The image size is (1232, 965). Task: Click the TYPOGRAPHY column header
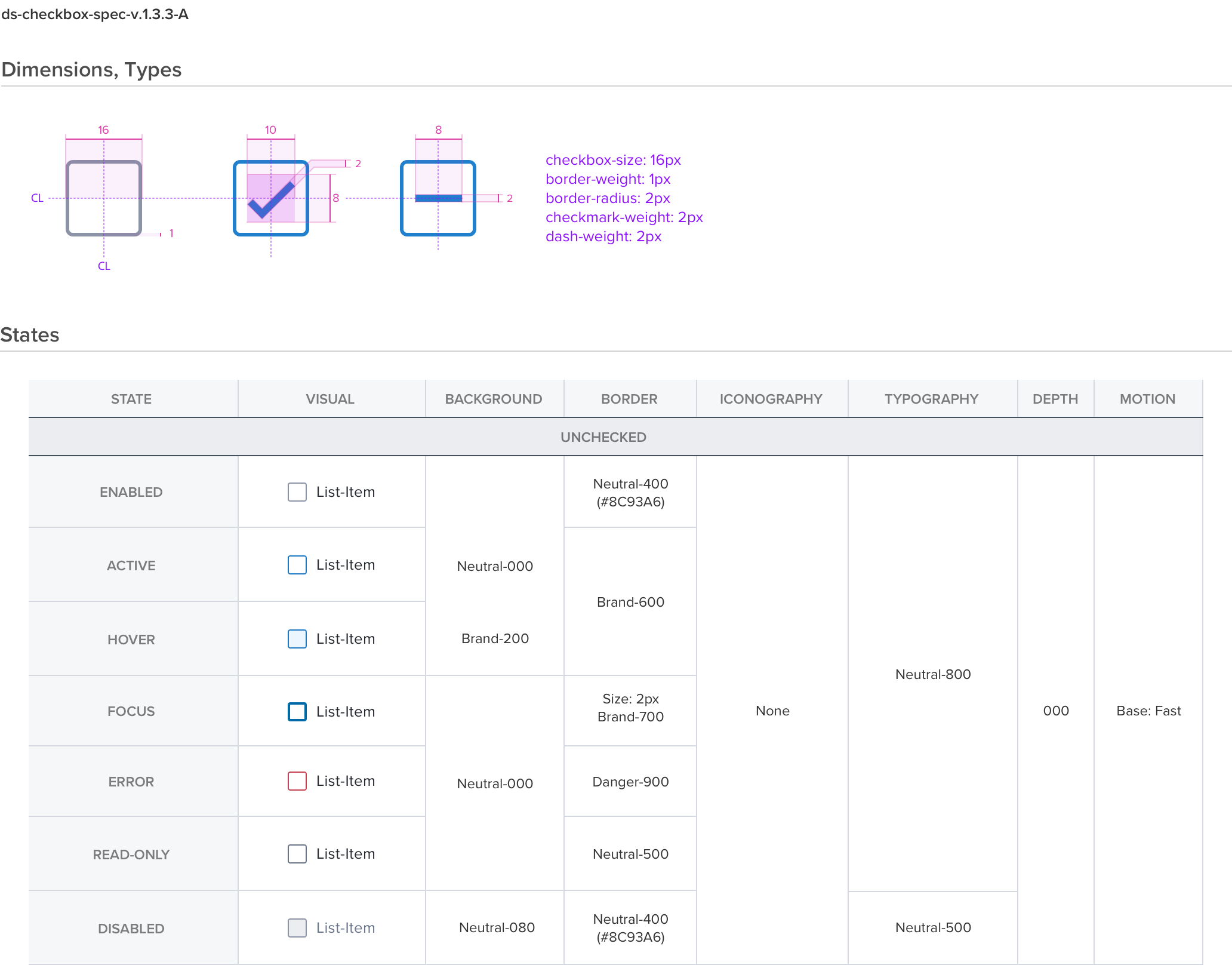[932, 399]
